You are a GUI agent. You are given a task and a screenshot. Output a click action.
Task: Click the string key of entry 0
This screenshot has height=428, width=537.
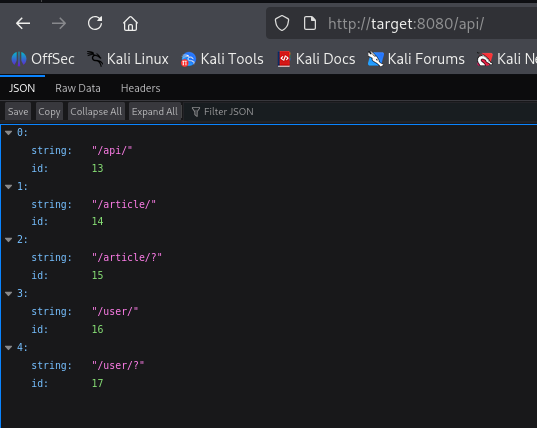(52, 150)
